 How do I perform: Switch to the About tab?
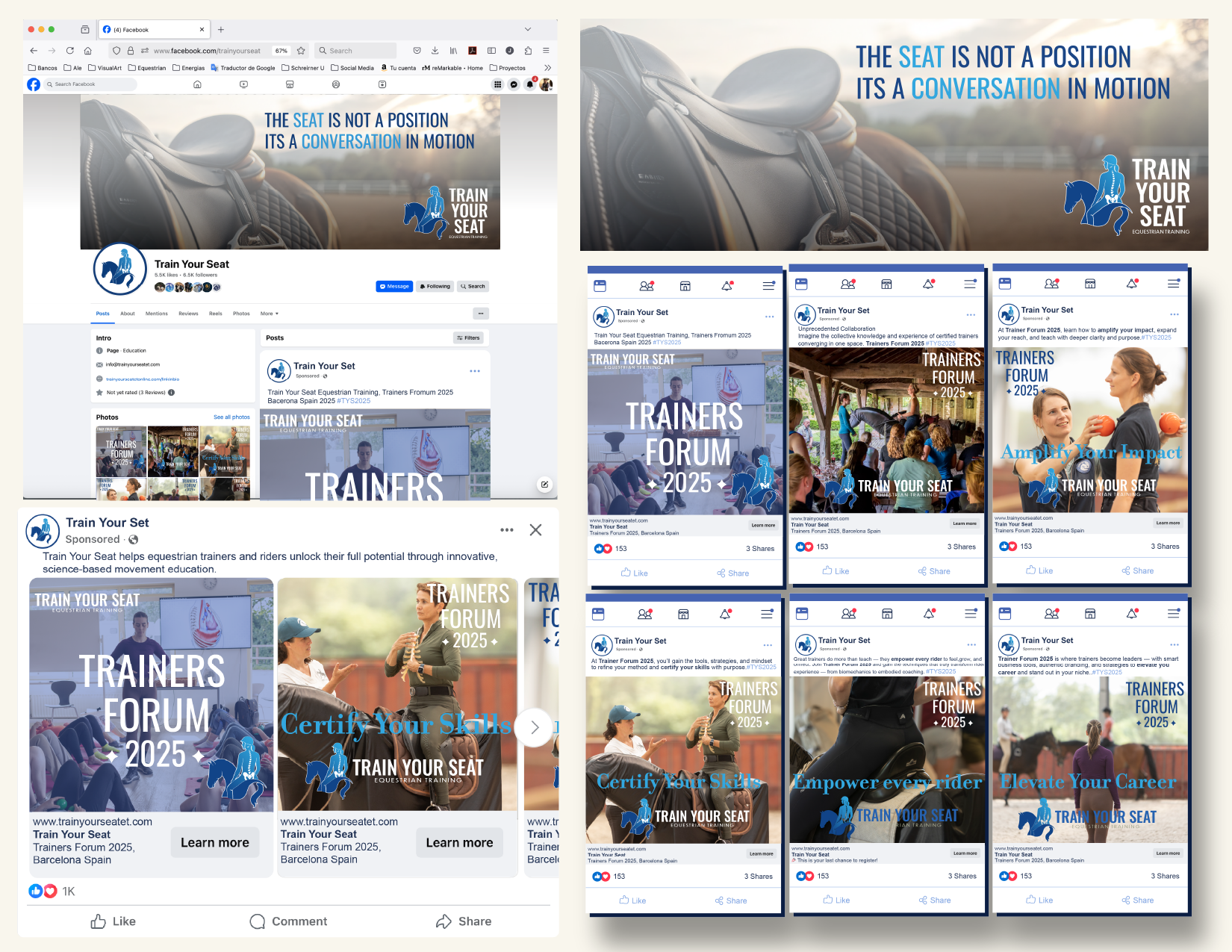pyautogui.click(x=128, y=314)
